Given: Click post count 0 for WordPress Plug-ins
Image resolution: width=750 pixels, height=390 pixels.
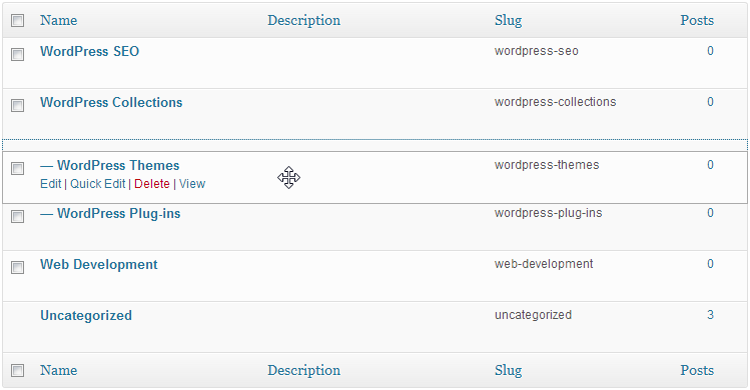Looking at the screenshot, I should [710, 213].
